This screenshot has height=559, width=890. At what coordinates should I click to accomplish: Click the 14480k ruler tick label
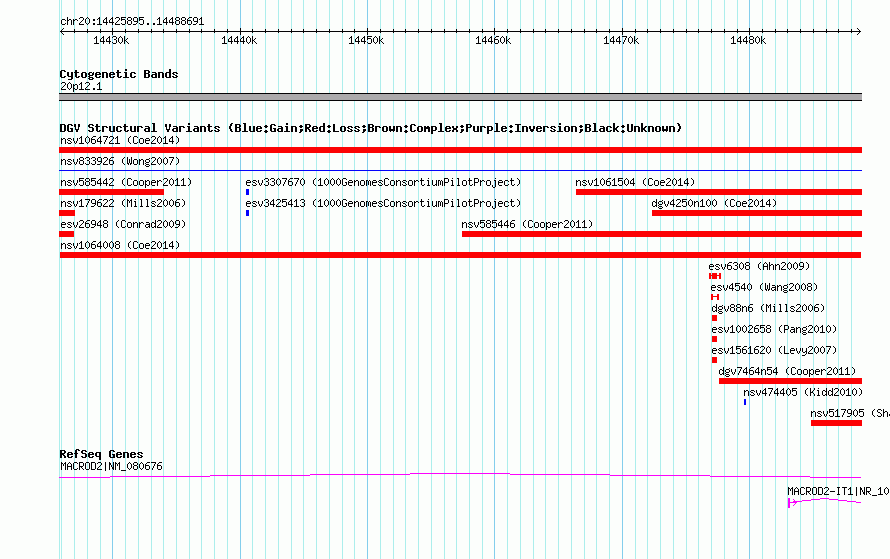pos(748,40)
